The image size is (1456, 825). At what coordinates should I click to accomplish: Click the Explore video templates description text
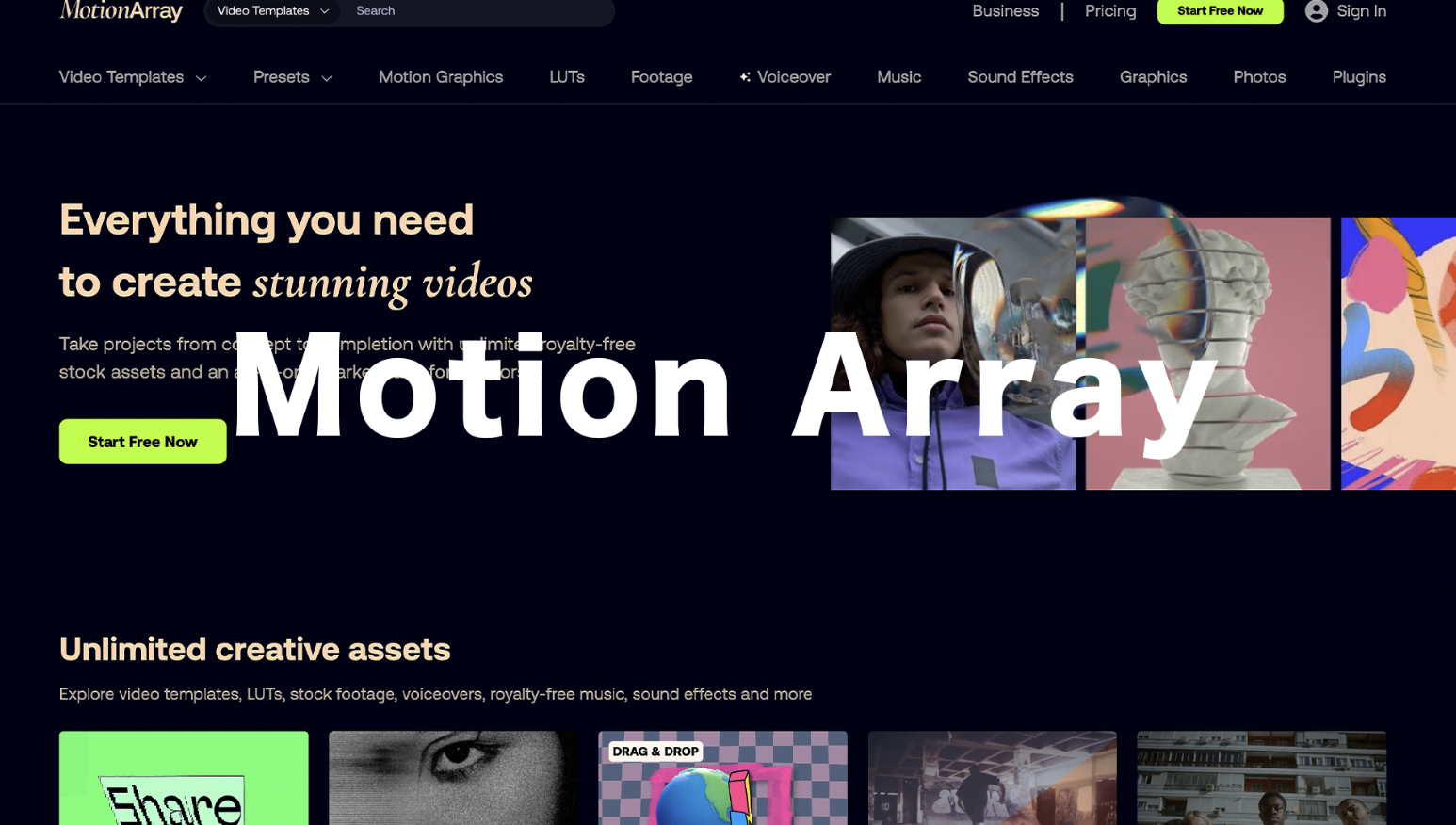(435, 694)
